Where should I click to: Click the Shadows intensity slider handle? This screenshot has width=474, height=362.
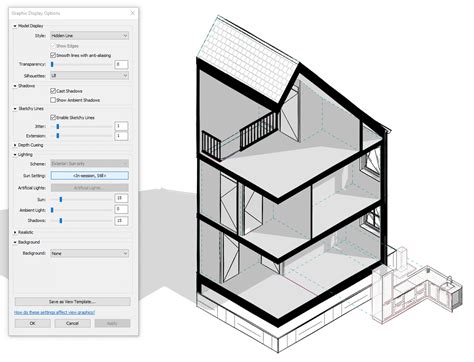click(x=61, y=221)
